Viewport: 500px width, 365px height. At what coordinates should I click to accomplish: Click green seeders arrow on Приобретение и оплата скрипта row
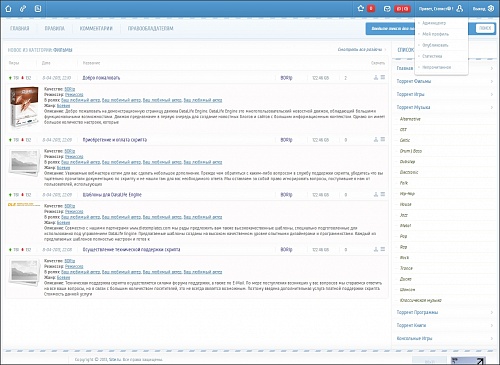coord(10,140)
